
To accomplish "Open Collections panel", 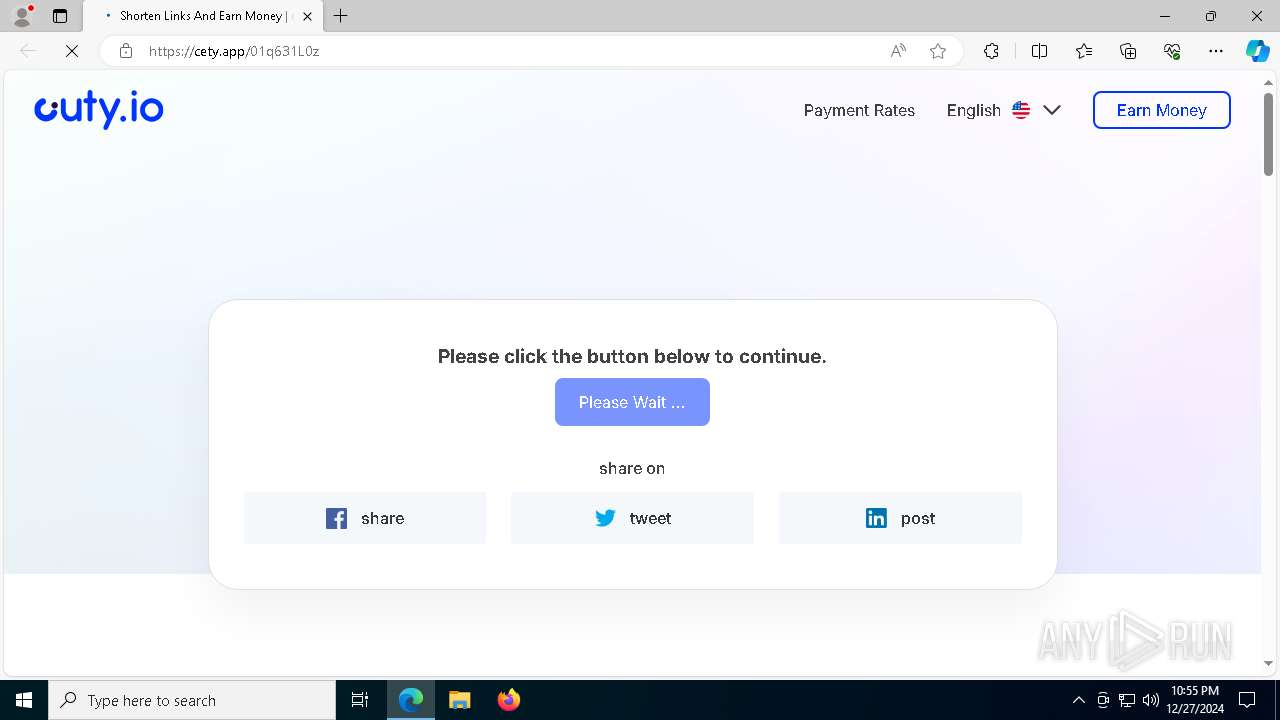I will coord(1128,51).
